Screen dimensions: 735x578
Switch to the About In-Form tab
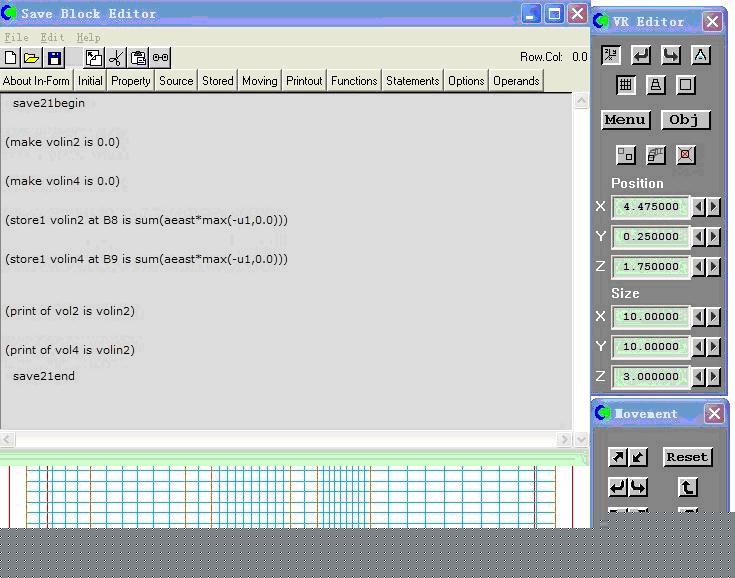[36, 81]
